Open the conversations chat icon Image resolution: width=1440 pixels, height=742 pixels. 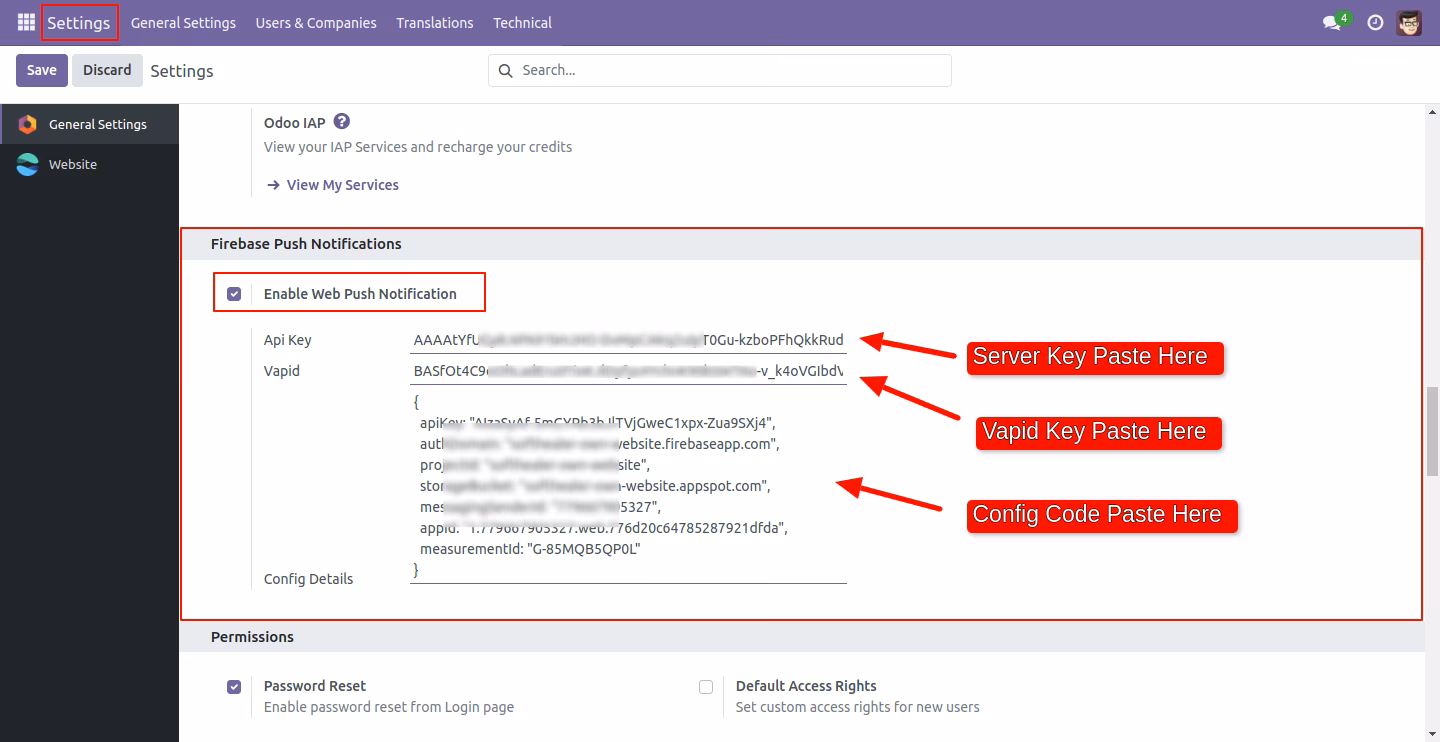tap(1332, 23)
